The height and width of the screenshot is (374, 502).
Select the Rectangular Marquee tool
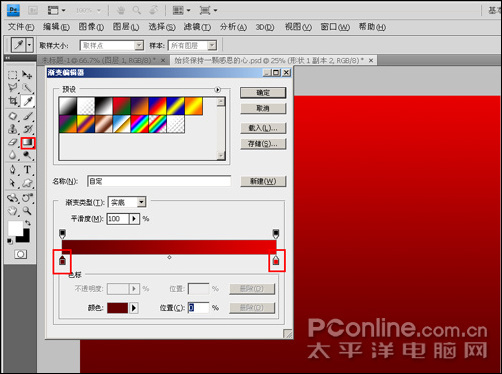pyautogui.click(x=13, y=75)
